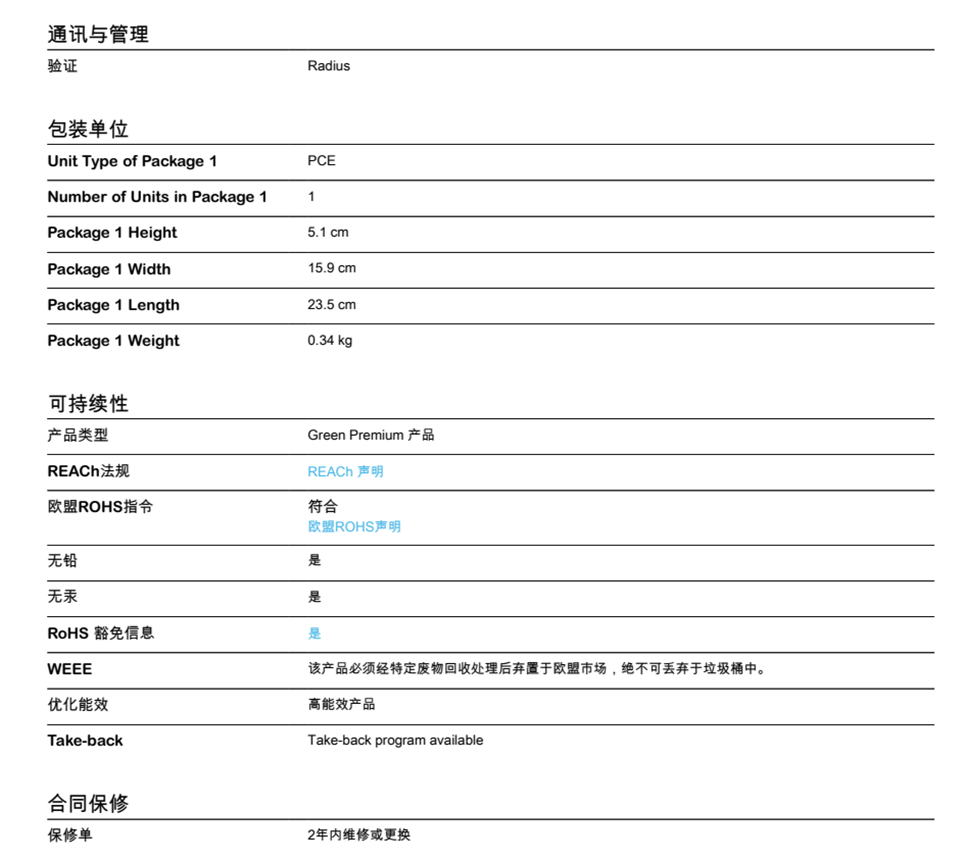Image resolution: width=960 pixels, height=861 pixels.
Task: Click the 2年内维修或更换 warranty text
Action: click(358, 835)
